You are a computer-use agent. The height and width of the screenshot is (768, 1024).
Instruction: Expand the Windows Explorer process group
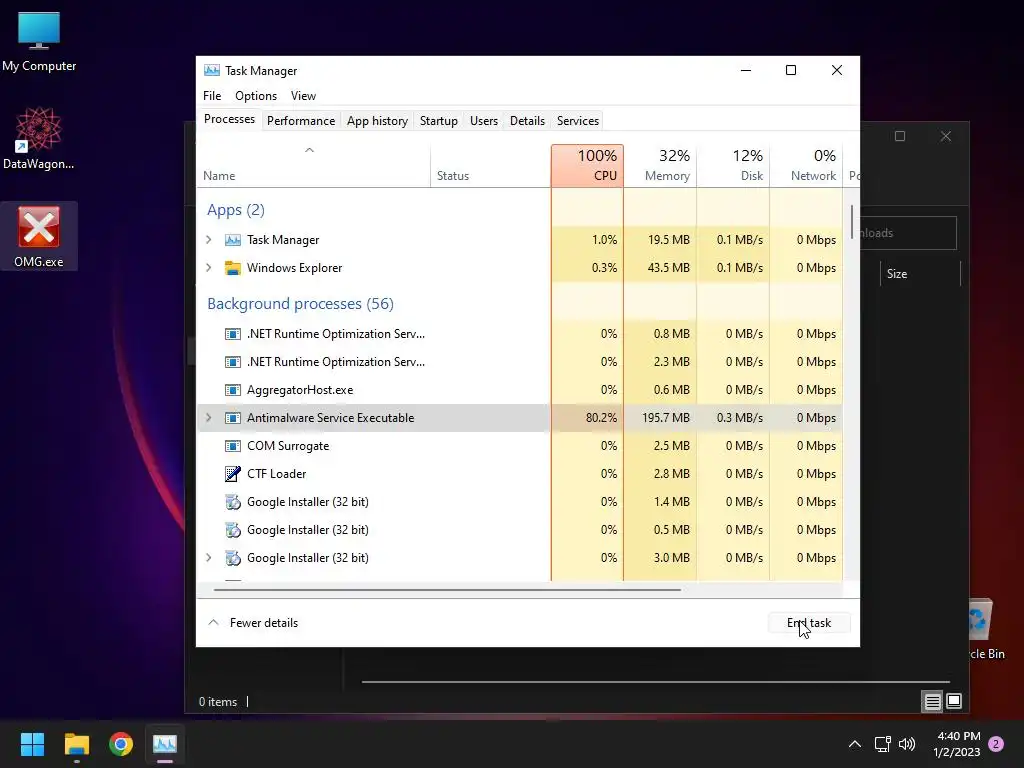tap(209, 268)
